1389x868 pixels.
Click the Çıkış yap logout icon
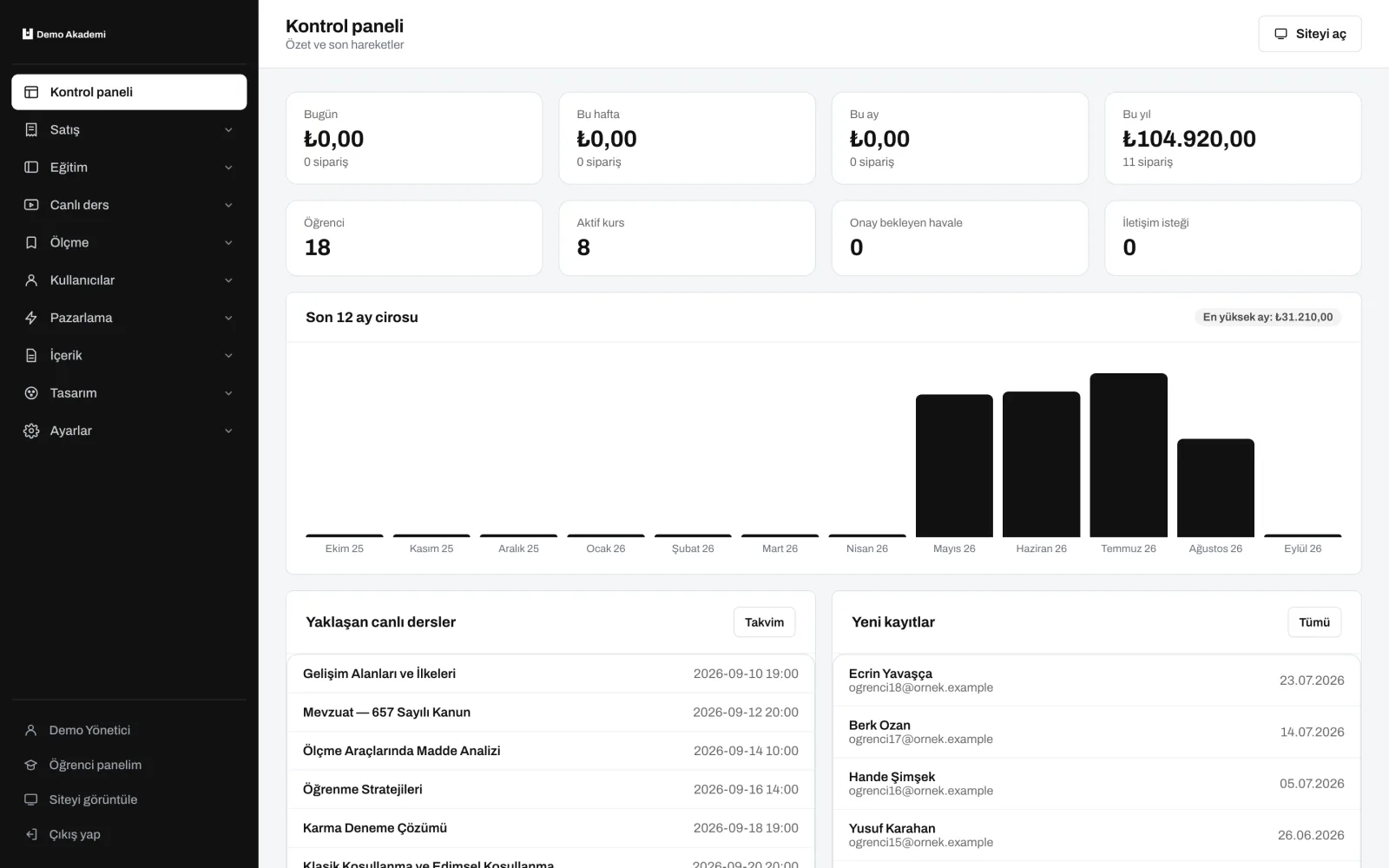31,834
